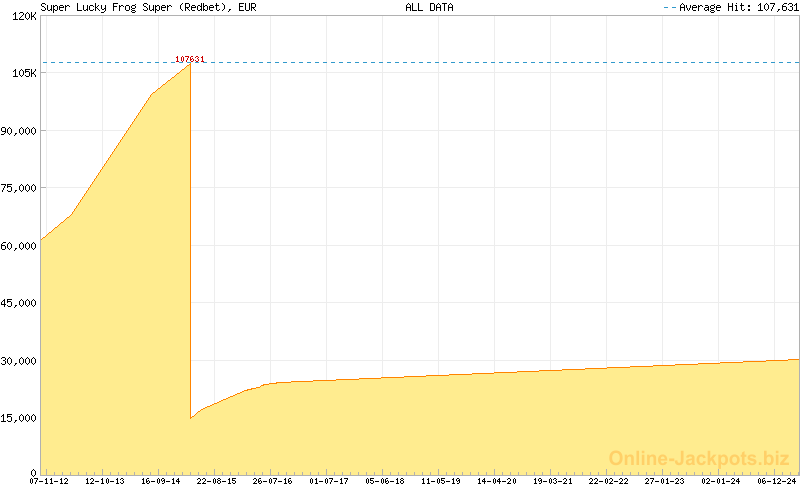
Task: Select the 12-10-13 date label
Action: coord(105,481)
